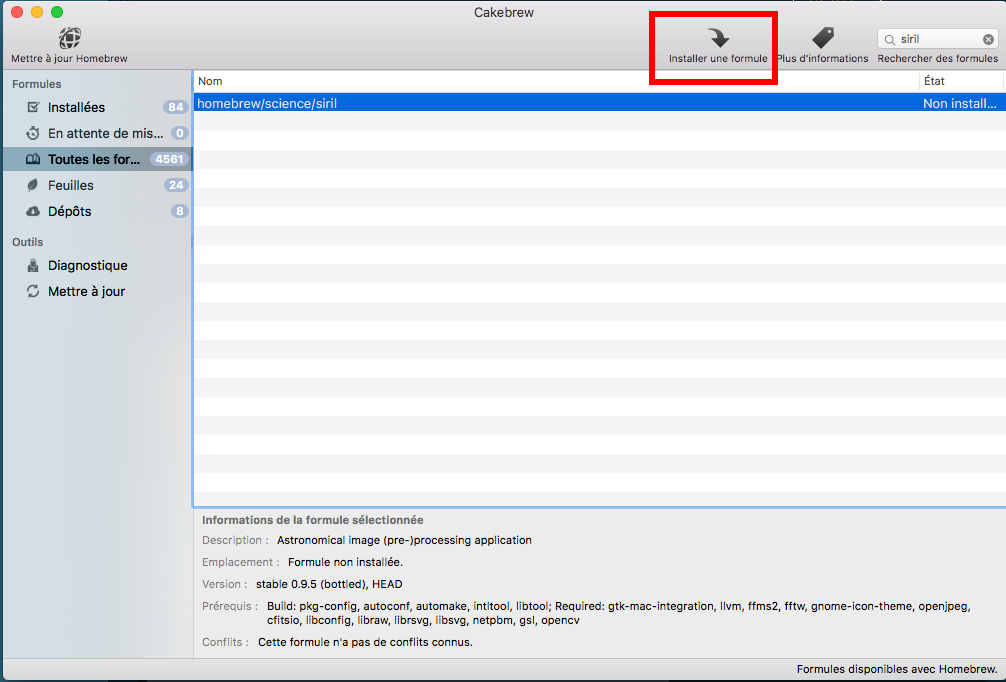The height and width of the screenshot is (682, 1006).
Task: Click the green zoom window button
Action: click(57, 12)
